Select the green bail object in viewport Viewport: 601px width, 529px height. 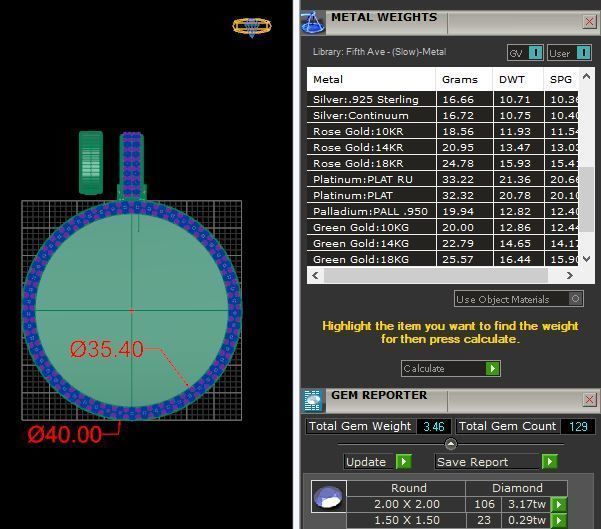coord(91,163)
